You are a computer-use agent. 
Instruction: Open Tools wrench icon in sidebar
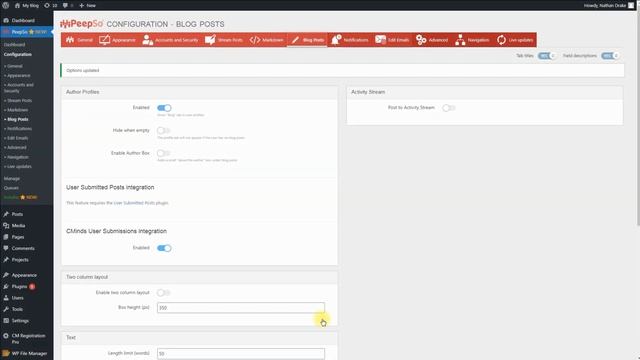(x=6, y=309)
